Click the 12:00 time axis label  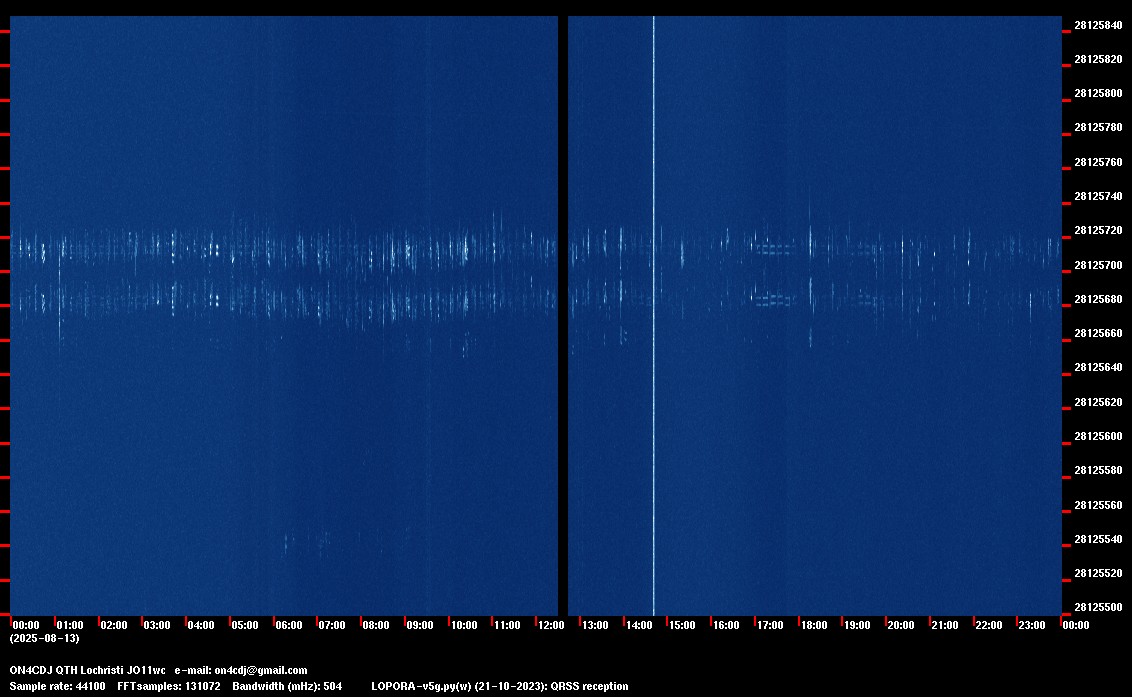point(551,625)
